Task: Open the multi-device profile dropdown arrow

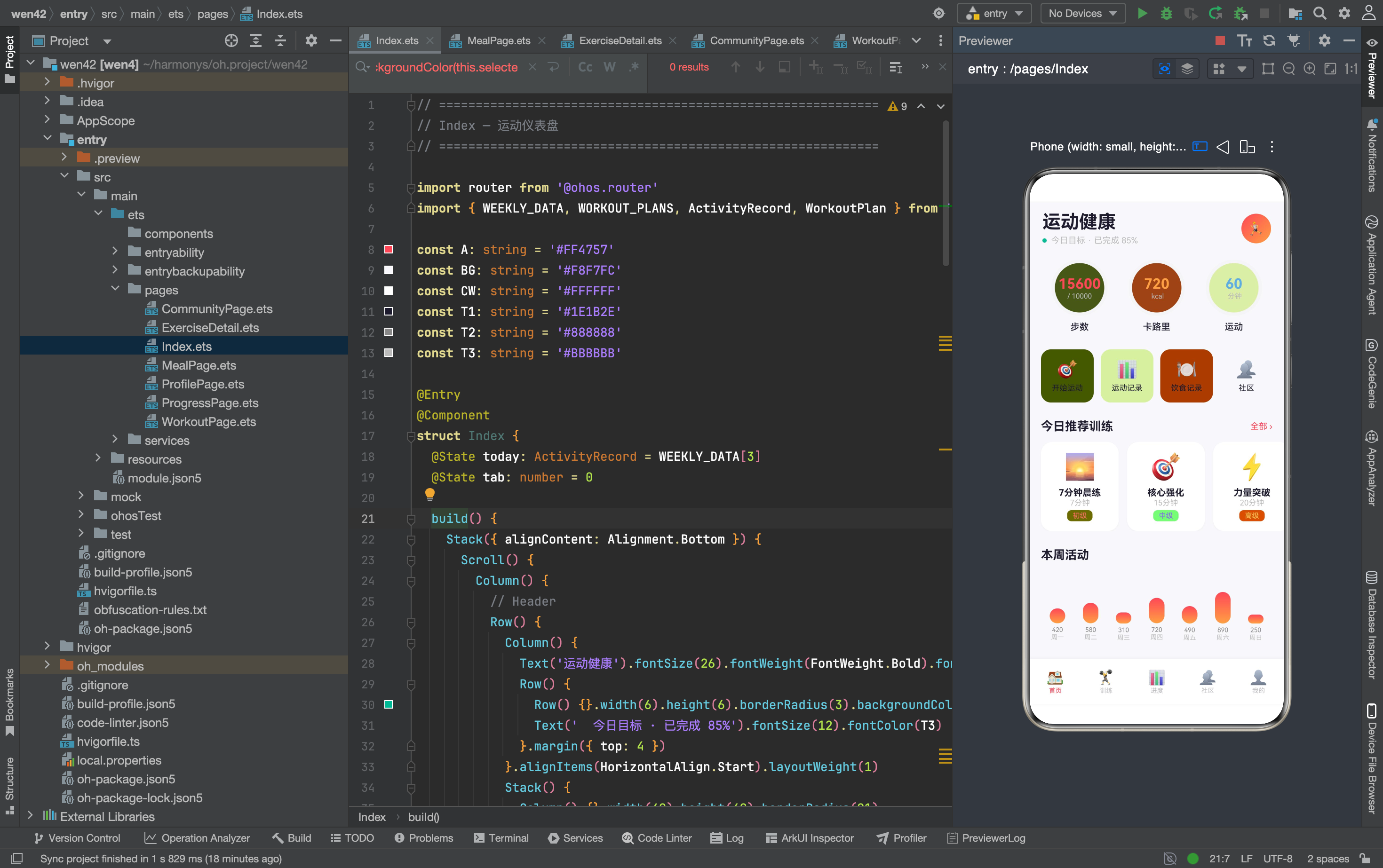Action: [1242, 69]
